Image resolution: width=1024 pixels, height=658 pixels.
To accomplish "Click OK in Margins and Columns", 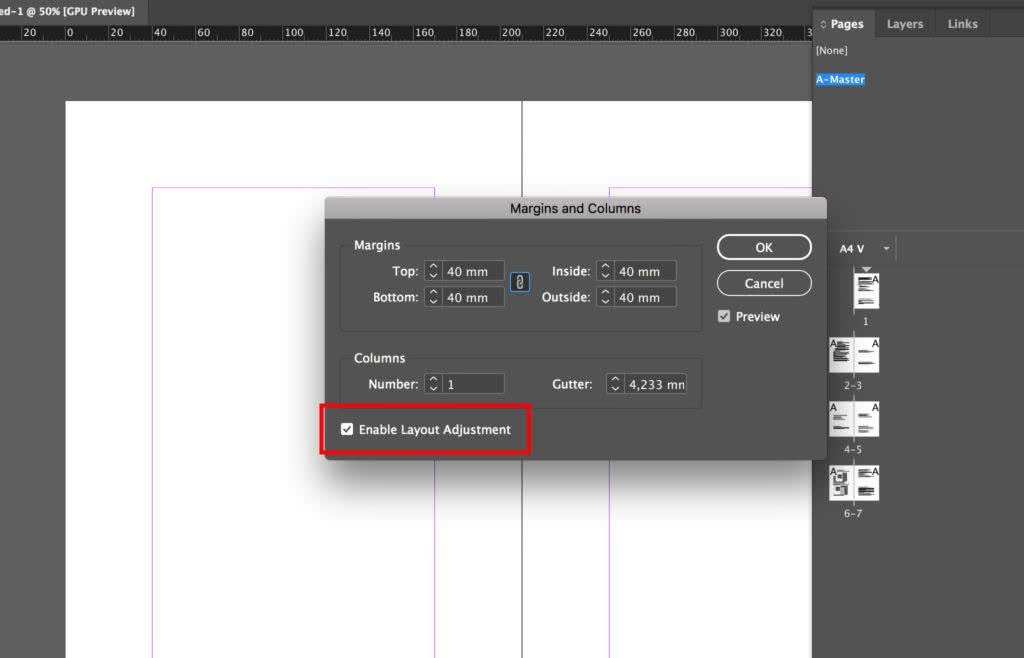I will (x=764, y=247).
